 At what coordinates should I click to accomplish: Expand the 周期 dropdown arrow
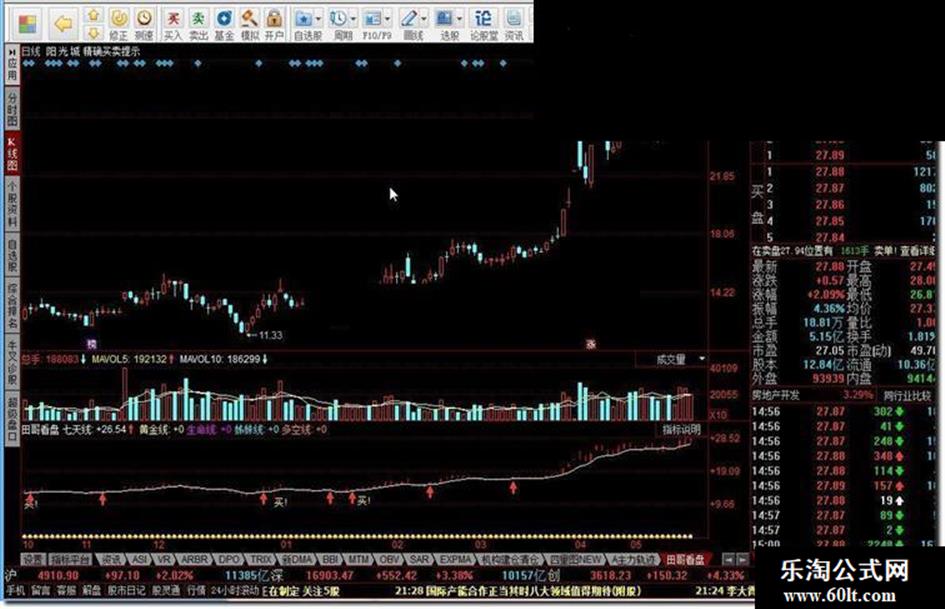tap(353, 19)
